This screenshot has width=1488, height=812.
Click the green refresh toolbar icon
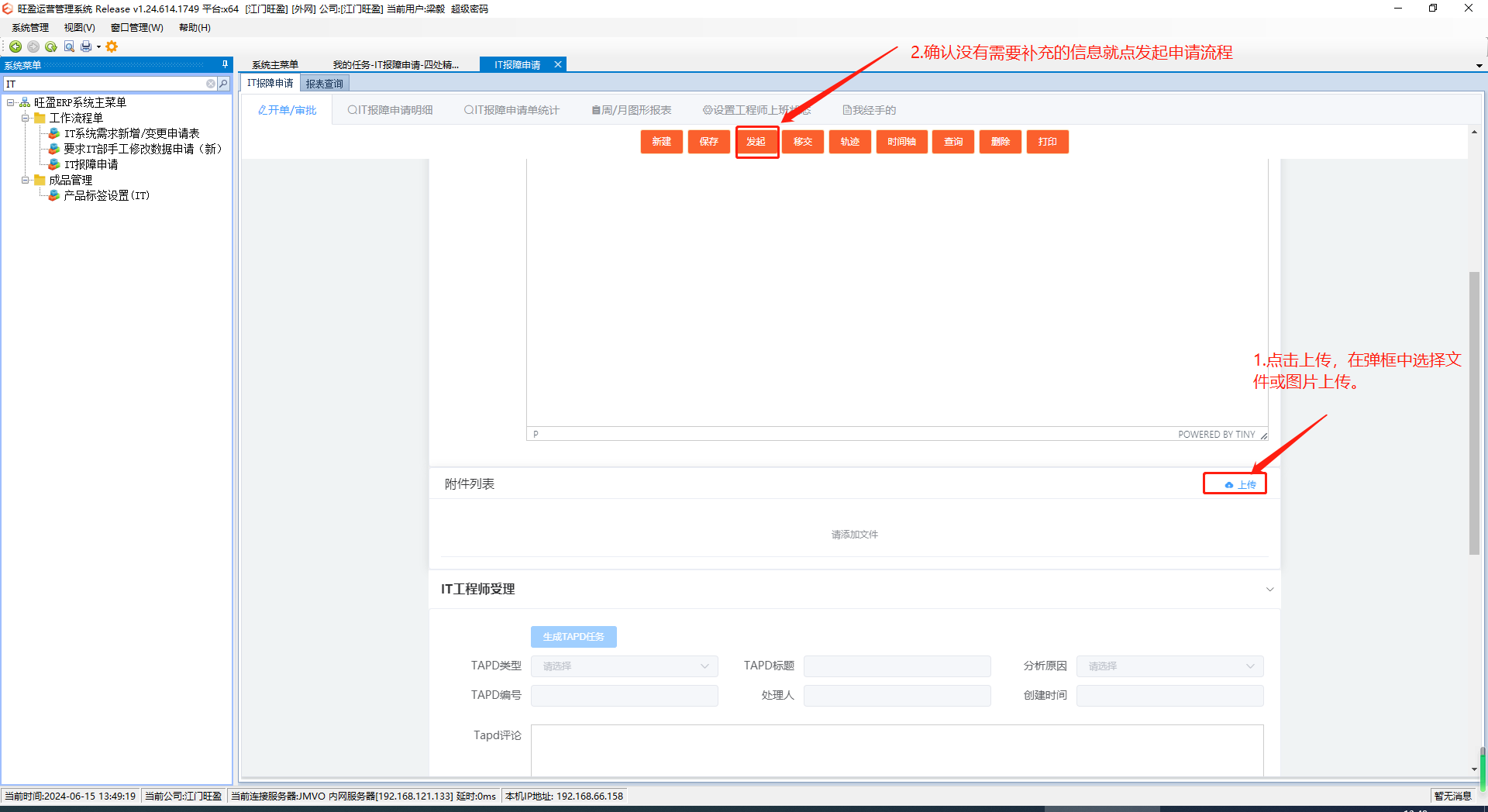(51, 46)
